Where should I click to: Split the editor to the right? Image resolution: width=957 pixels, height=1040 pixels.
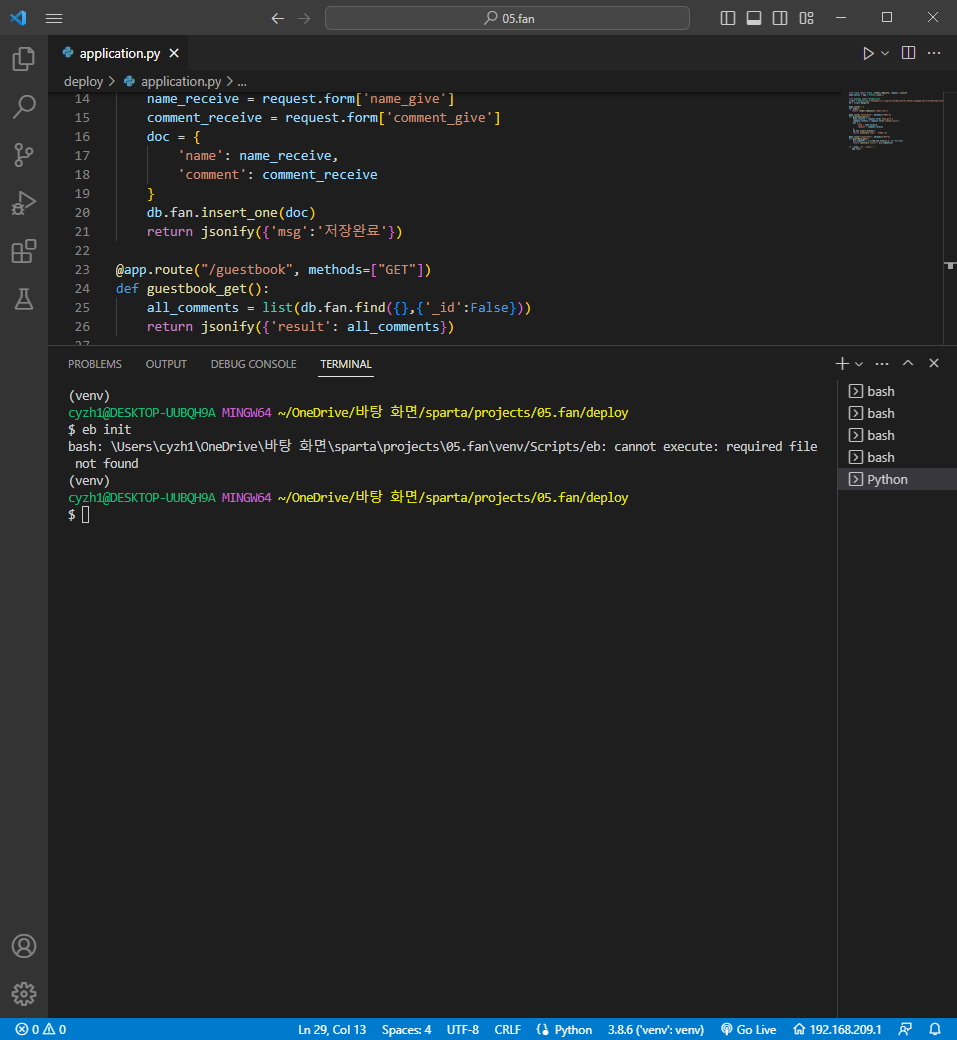tap(909, 53)
